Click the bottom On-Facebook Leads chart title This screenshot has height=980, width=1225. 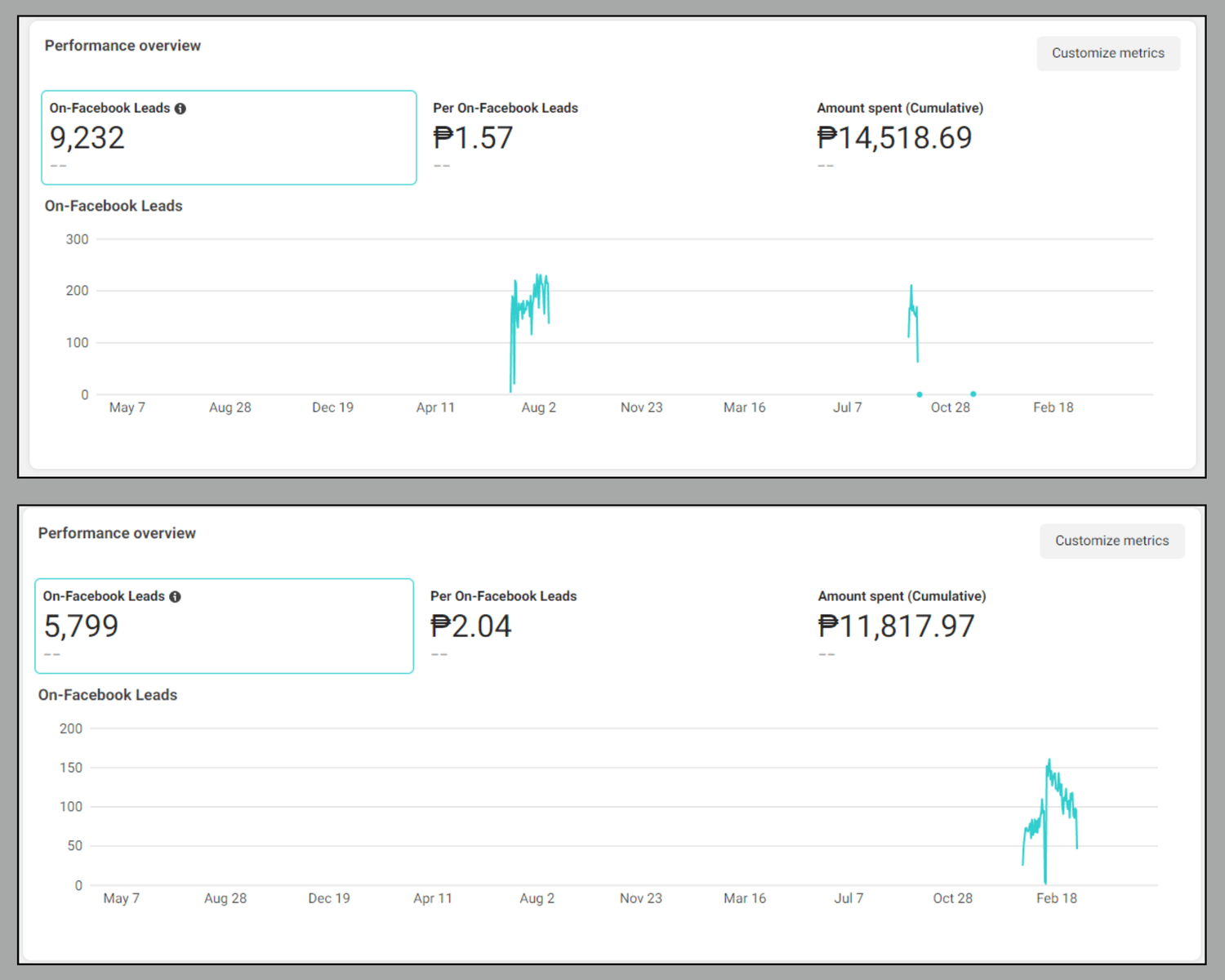[108, 695]
